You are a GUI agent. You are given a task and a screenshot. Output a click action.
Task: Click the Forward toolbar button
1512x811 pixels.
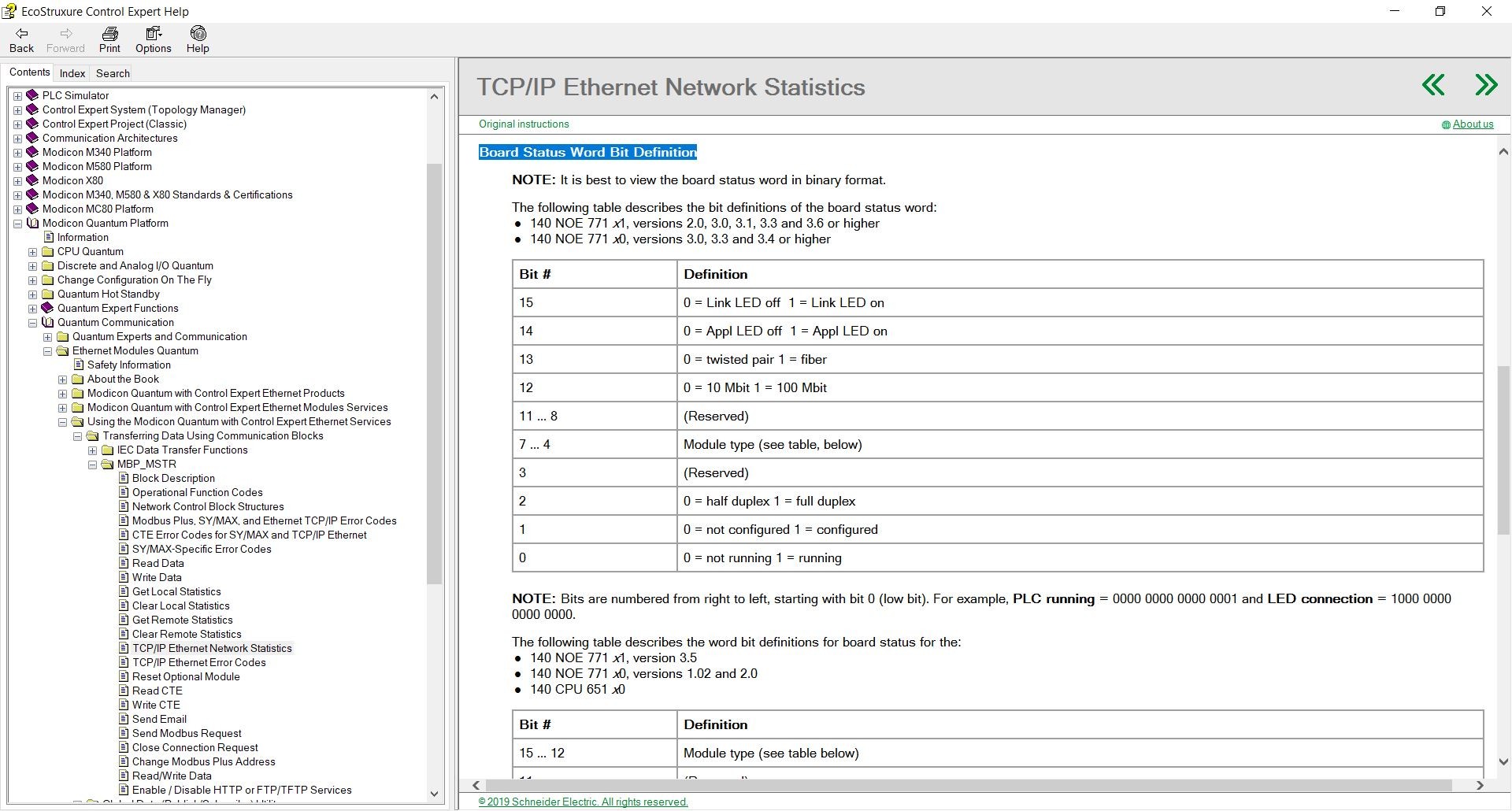click(x=65, y=39)
